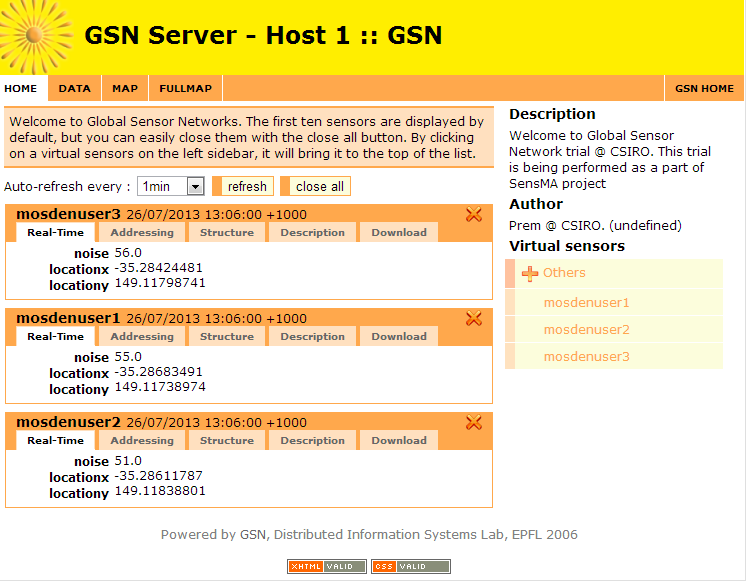Click the CSS Valid badge

point(410,566)
